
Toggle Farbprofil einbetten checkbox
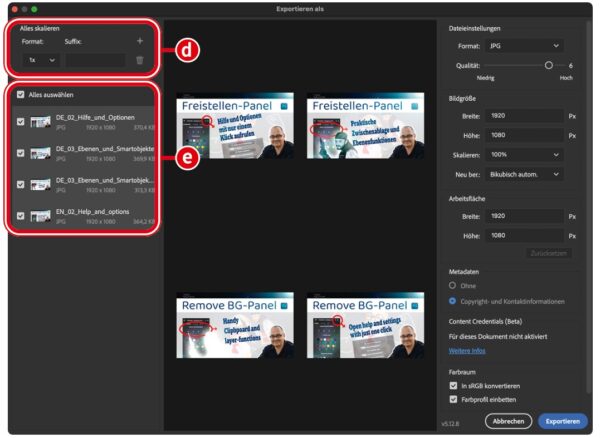click(x=453, y=399)
